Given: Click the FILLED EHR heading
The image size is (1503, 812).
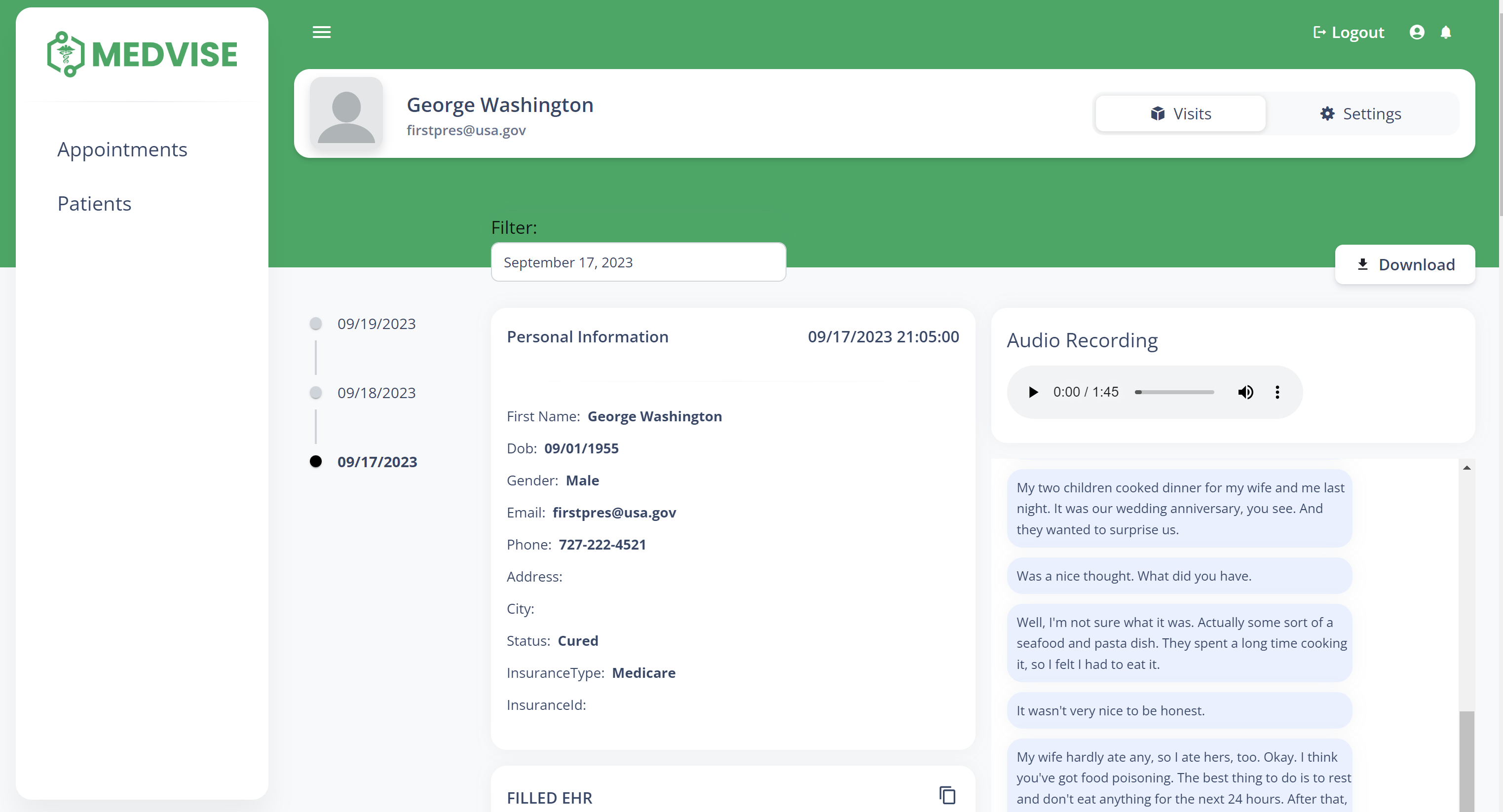Looking at the screenshot, I should pyautogui.click(x=549, y=798).
